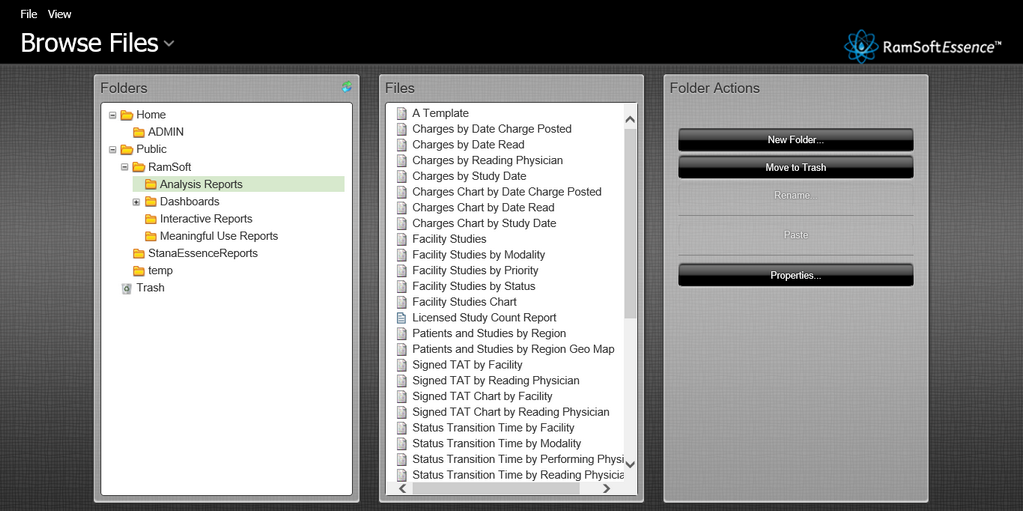Click the temp folder icon
1023x511 pixels.
(x=139, y=271)
